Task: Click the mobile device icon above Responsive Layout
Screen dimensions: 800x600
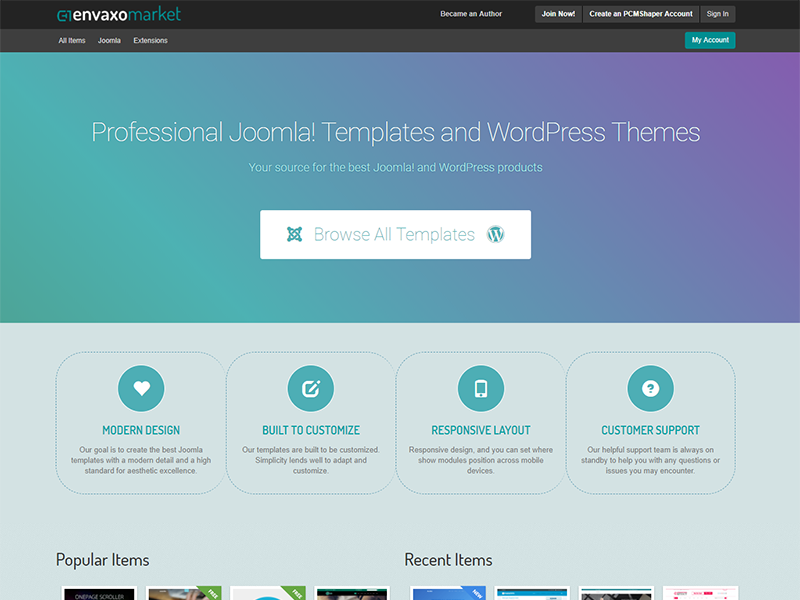Action: click(x=481, y=388)
